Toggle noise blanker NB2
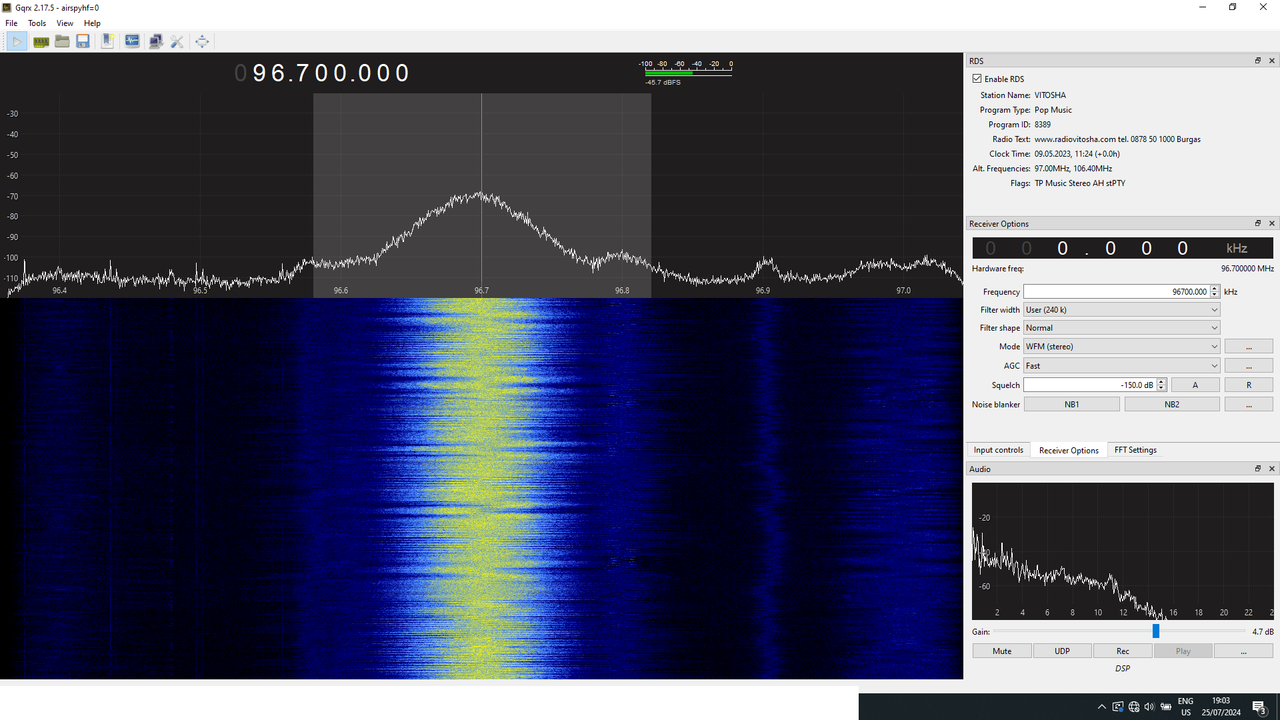 1172,404
